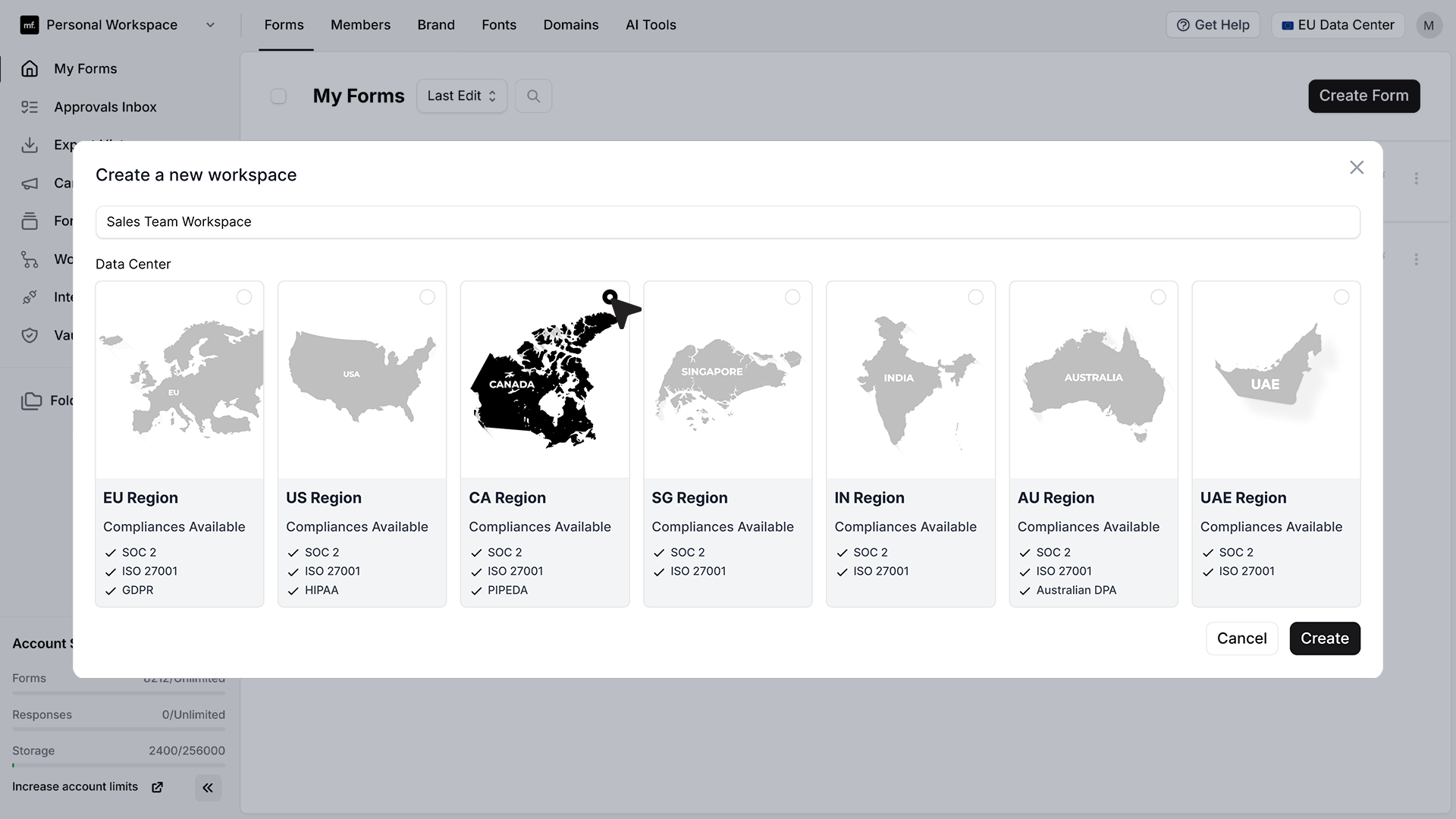Click the export download icon in sidebar
This screenshot has height=819, width=1456.
pyautogui.click(x=30, y=145)
